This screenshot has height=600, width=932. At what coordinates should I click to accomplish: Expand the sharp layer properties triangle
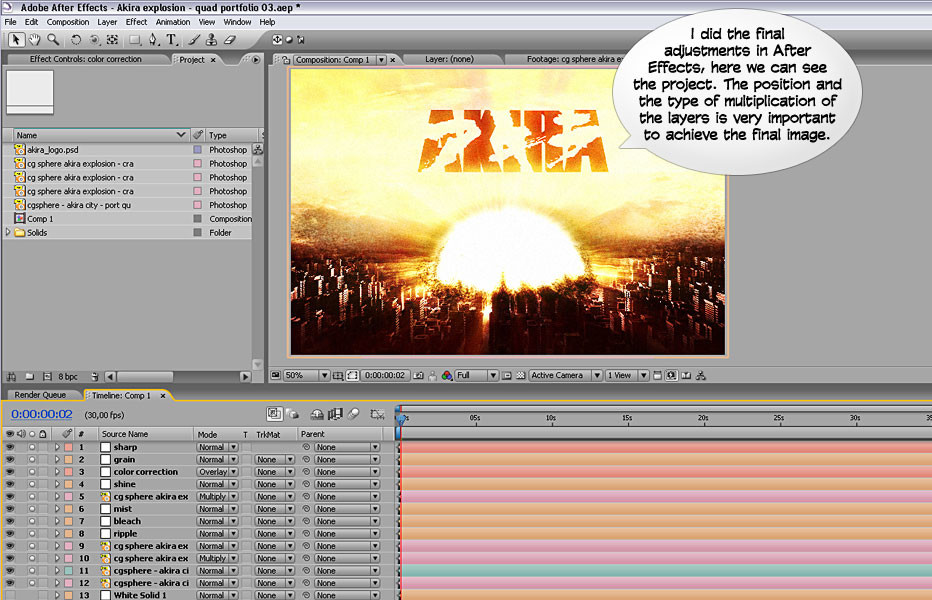57,447
